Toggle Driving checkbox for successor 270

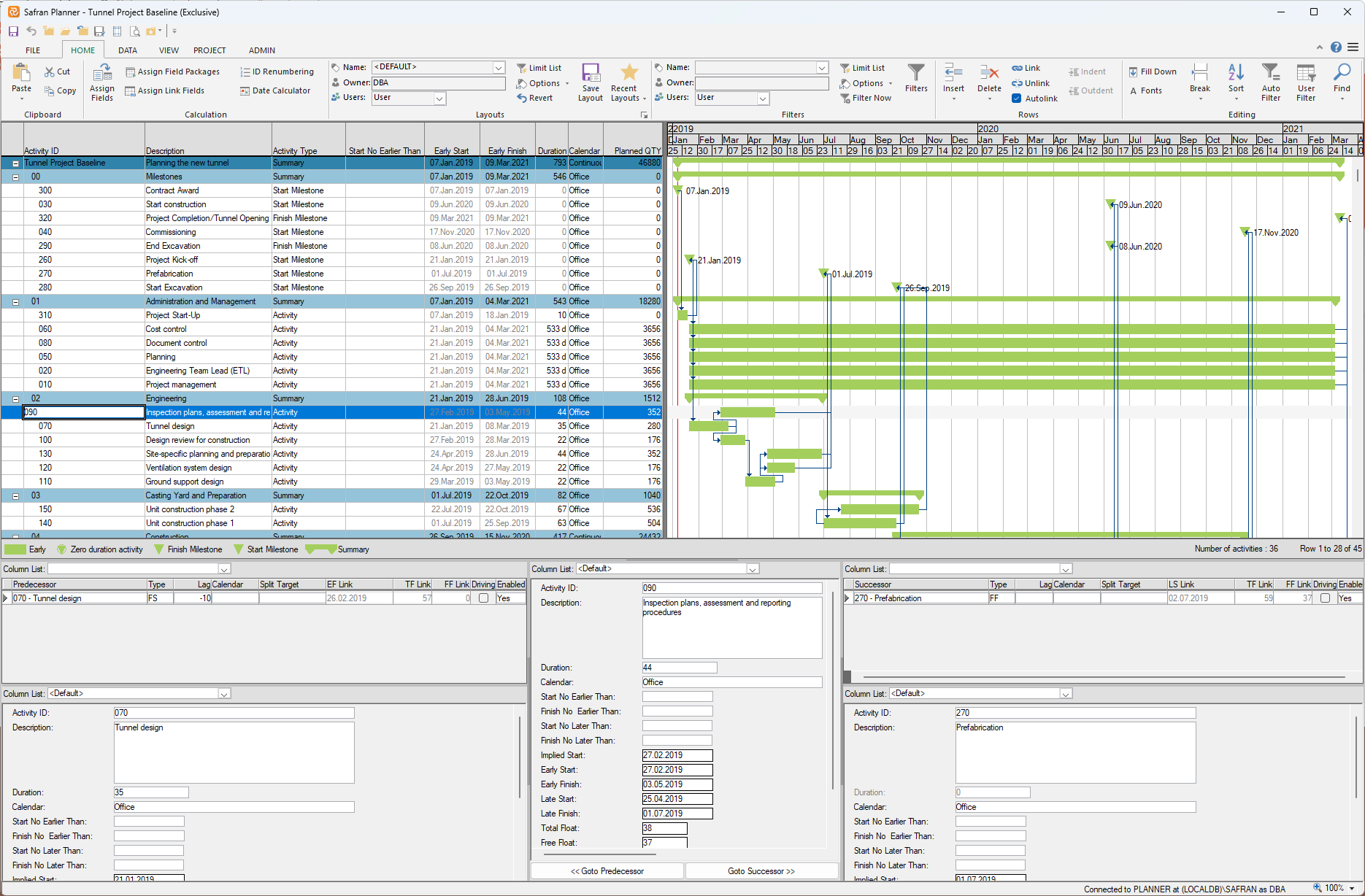[x=1325, y=598]
